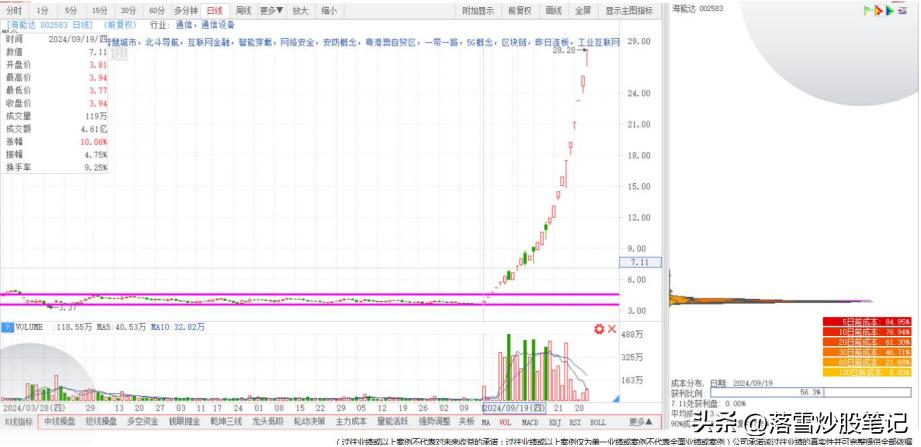The height and width of the screenshot is (447, 921).
Task: Select the 日线 daily chart tab
Action: pos(214,11)
